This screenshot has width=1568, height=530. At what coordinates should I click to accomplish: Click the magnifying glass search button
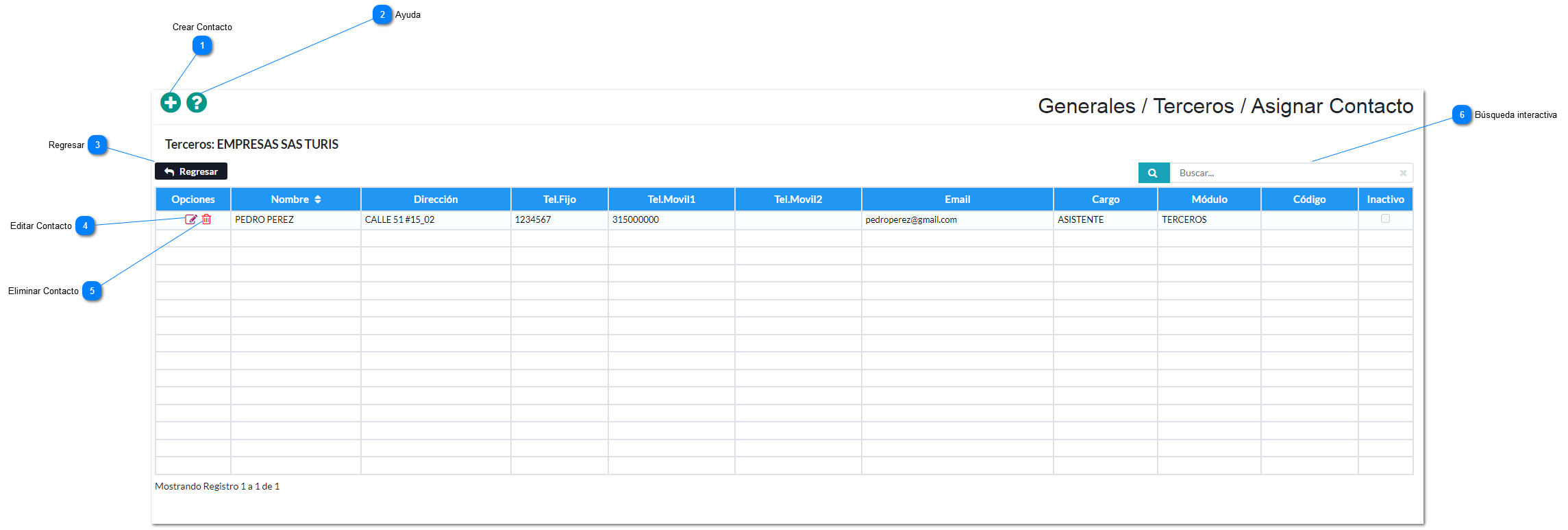[x=1154, y=173]
